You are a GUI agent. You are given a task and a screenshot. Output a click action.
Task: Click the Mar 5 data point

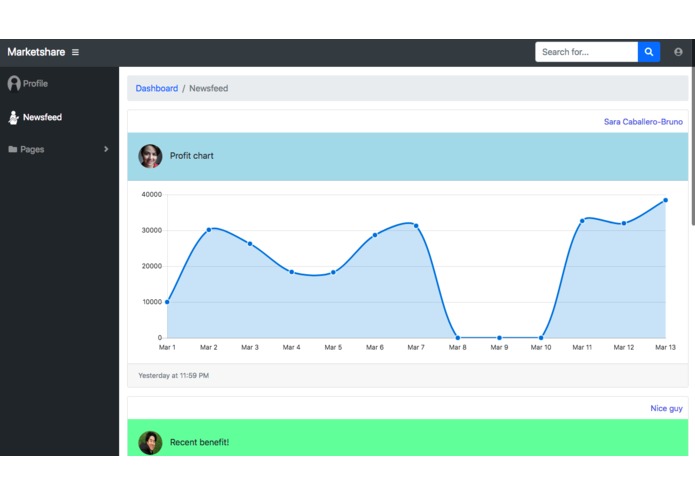pos(333,272)
